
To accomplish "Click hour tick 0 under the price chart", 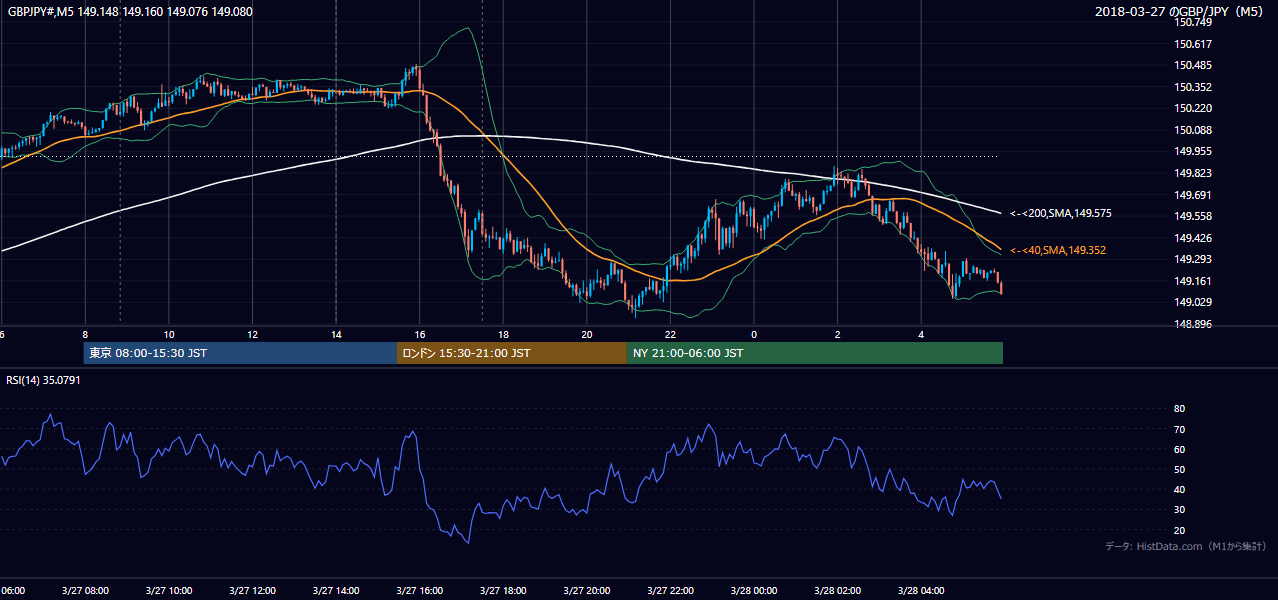I will coord(754,335).
